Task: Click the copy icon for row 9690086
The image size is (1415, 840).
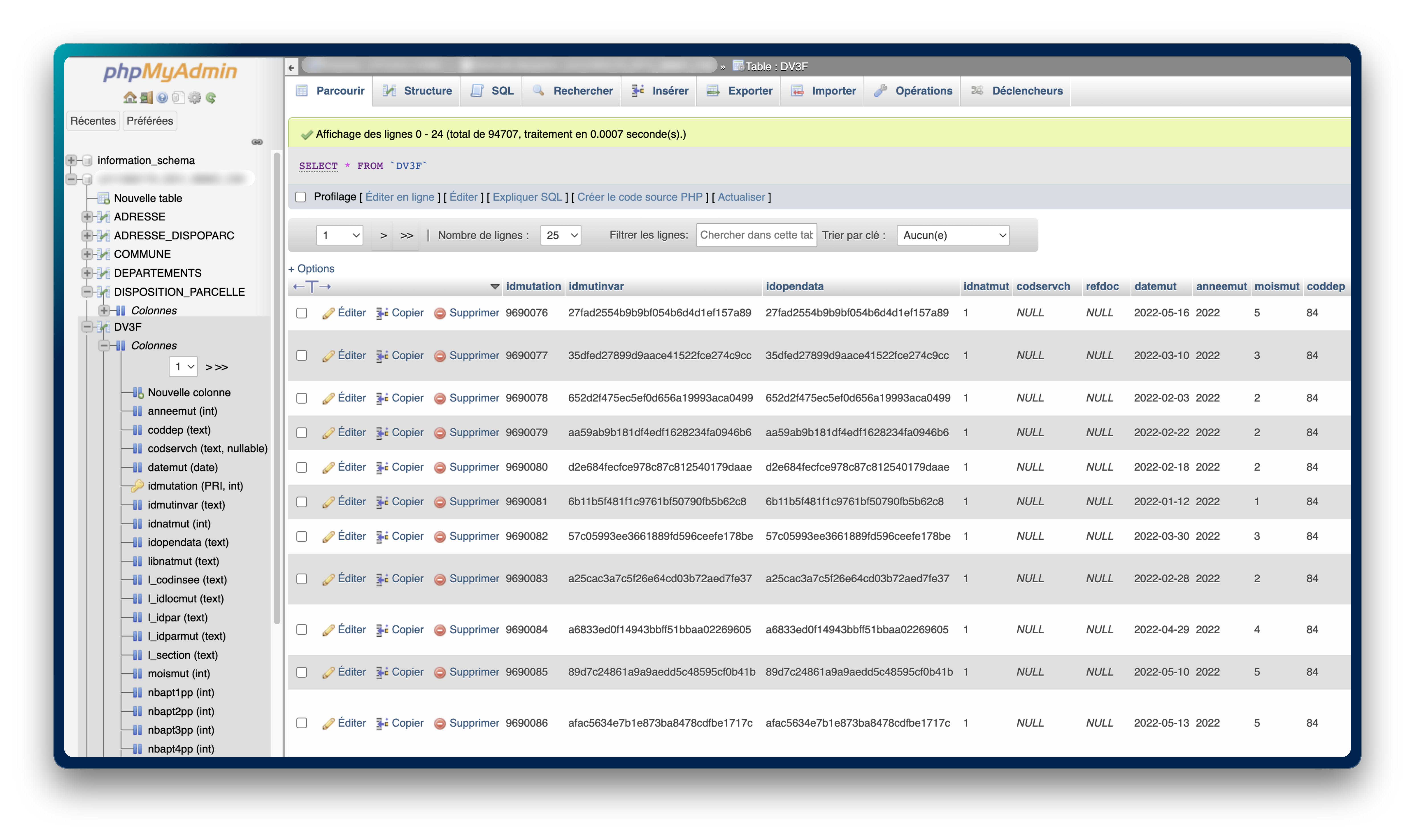Action: [382, 724]
